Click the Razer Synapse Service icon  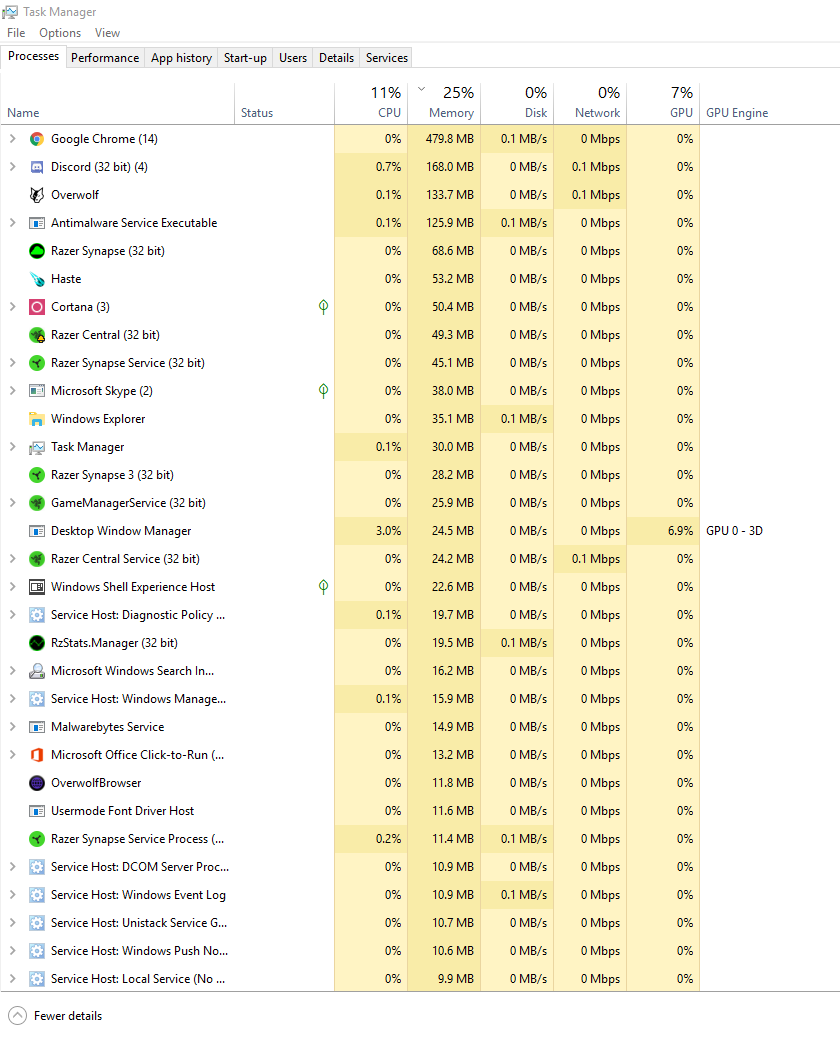pyautogui.click(x=37, y=363)
